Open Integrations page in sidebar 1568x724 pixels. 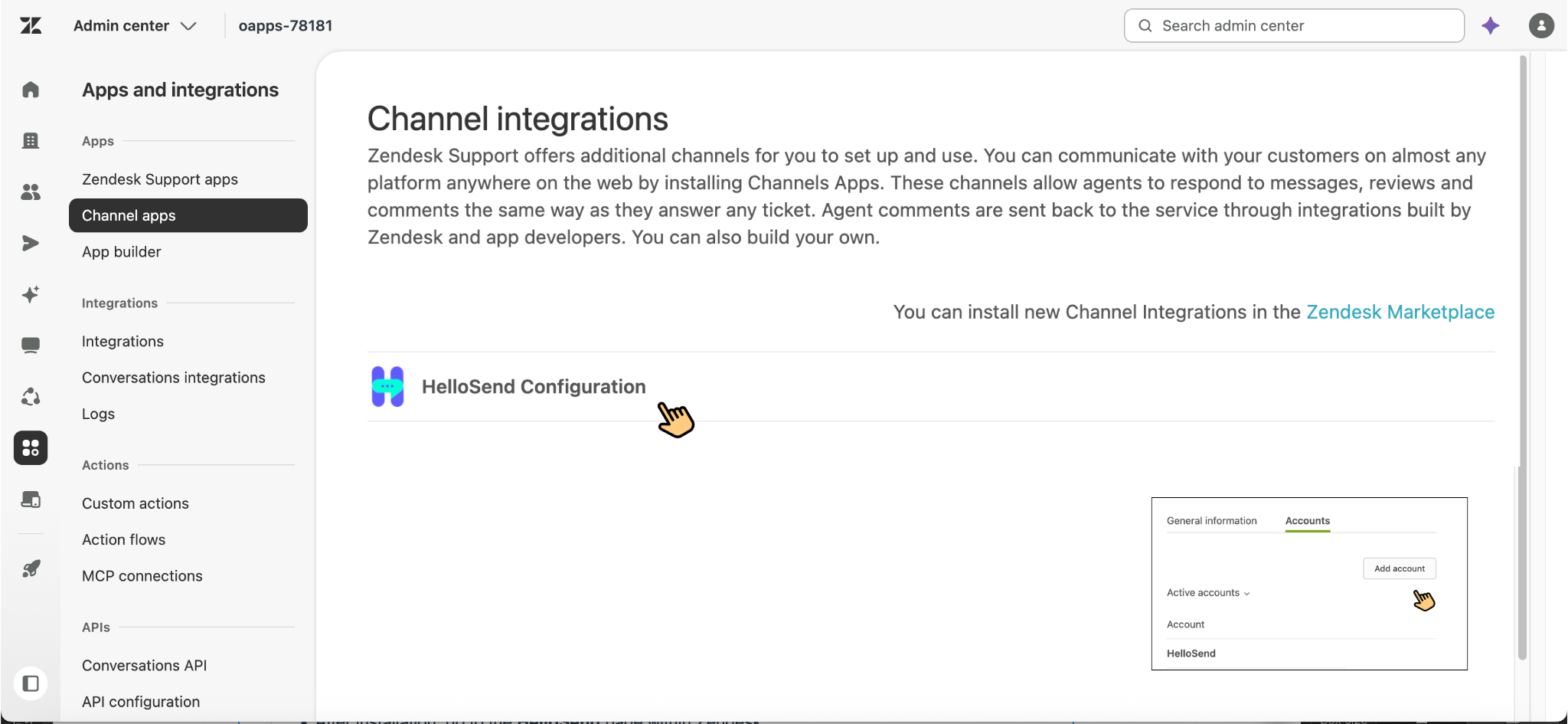coord(122,342)
